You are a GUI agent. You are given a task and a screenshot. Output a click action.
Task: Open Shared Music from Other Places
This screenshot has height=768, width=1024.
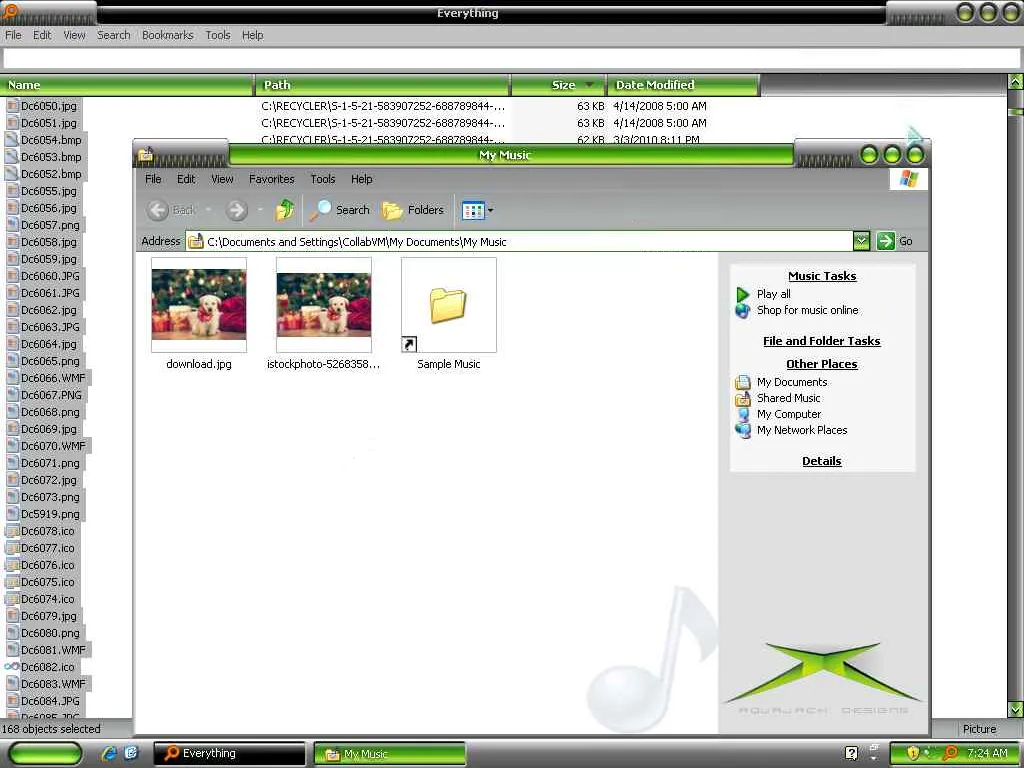coord(788,398)
